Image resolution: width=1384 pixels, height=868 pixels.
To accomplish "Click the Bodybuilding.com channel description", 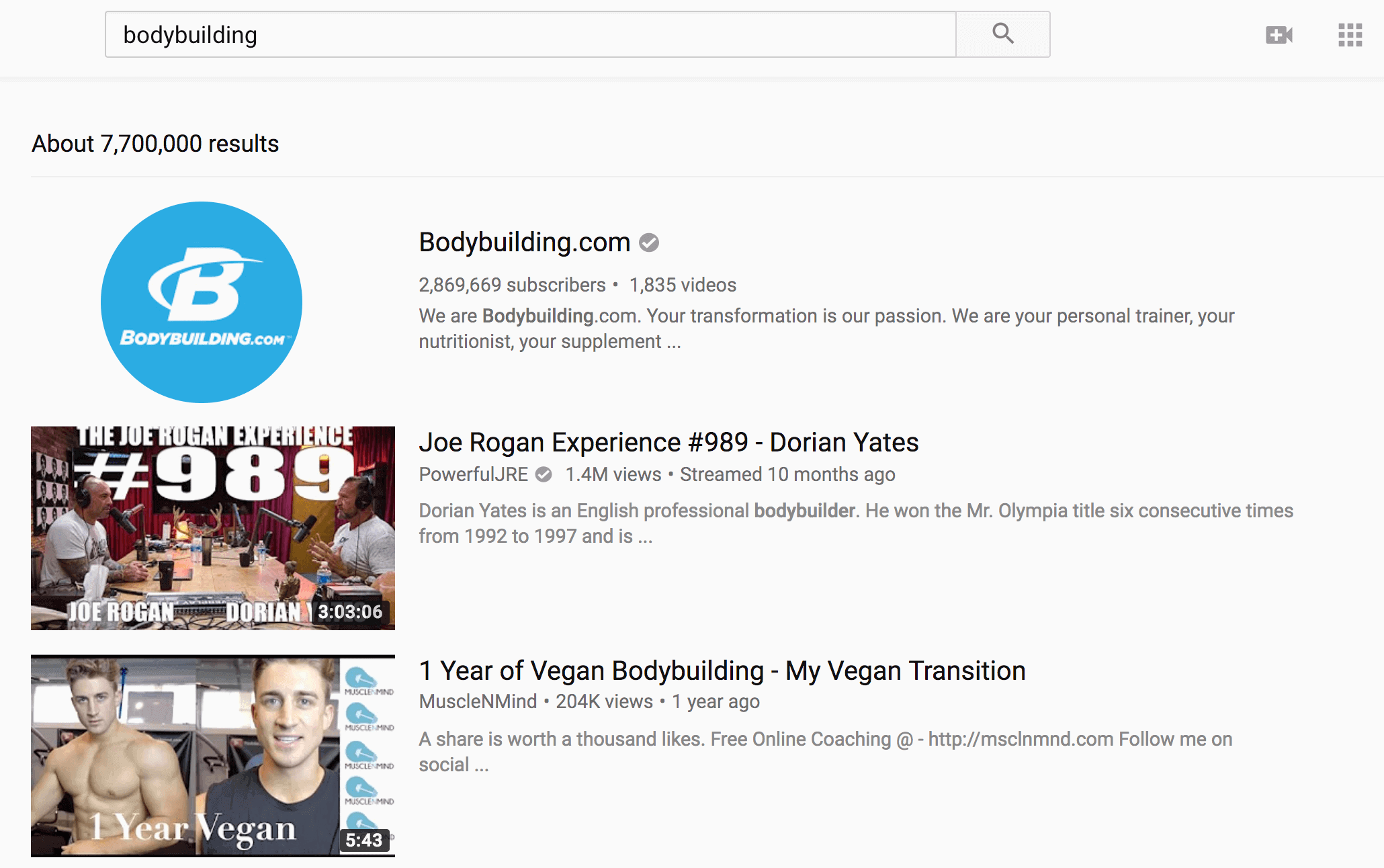I will point(826,329).
